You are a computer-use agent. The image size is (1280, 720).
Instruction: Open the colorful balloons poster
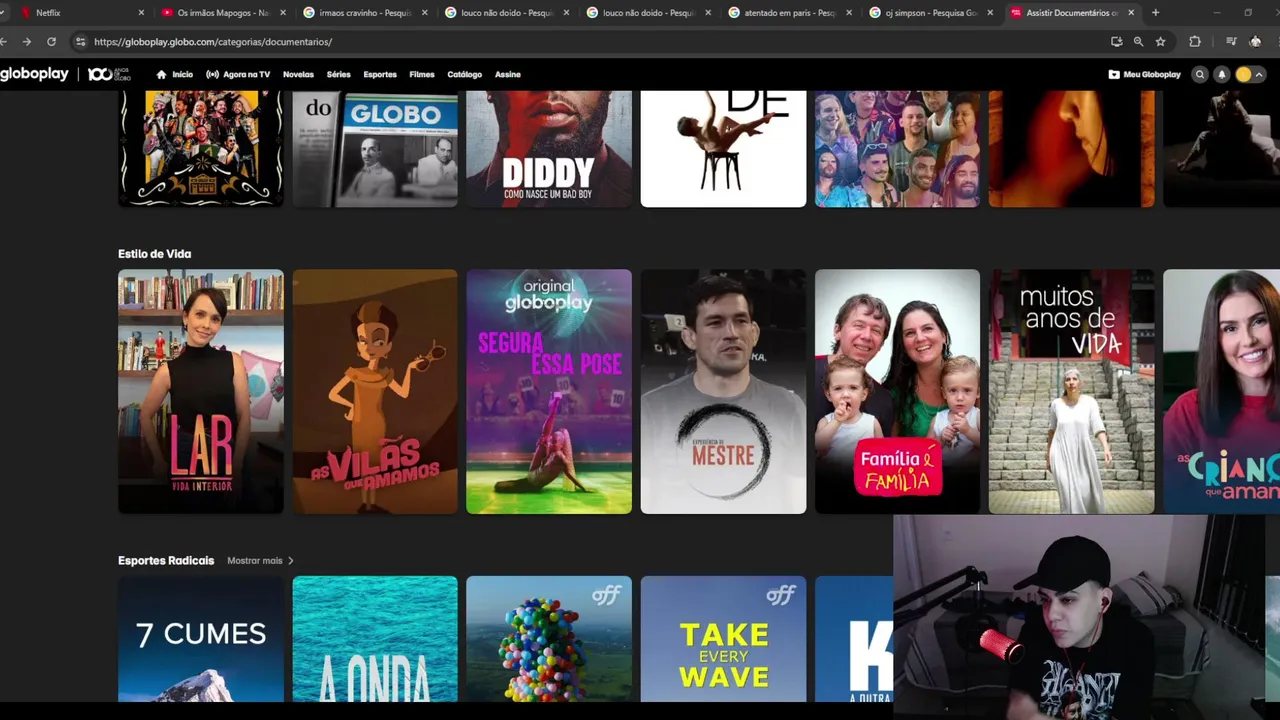(x=549, y=639)
